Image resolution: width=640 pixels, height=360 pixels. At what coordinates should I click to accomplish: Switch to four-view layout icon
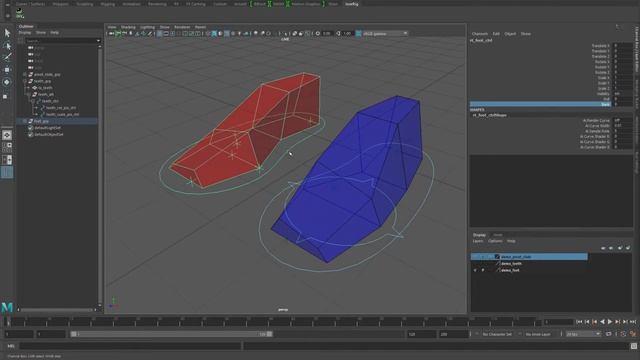[x=7, y=147]
